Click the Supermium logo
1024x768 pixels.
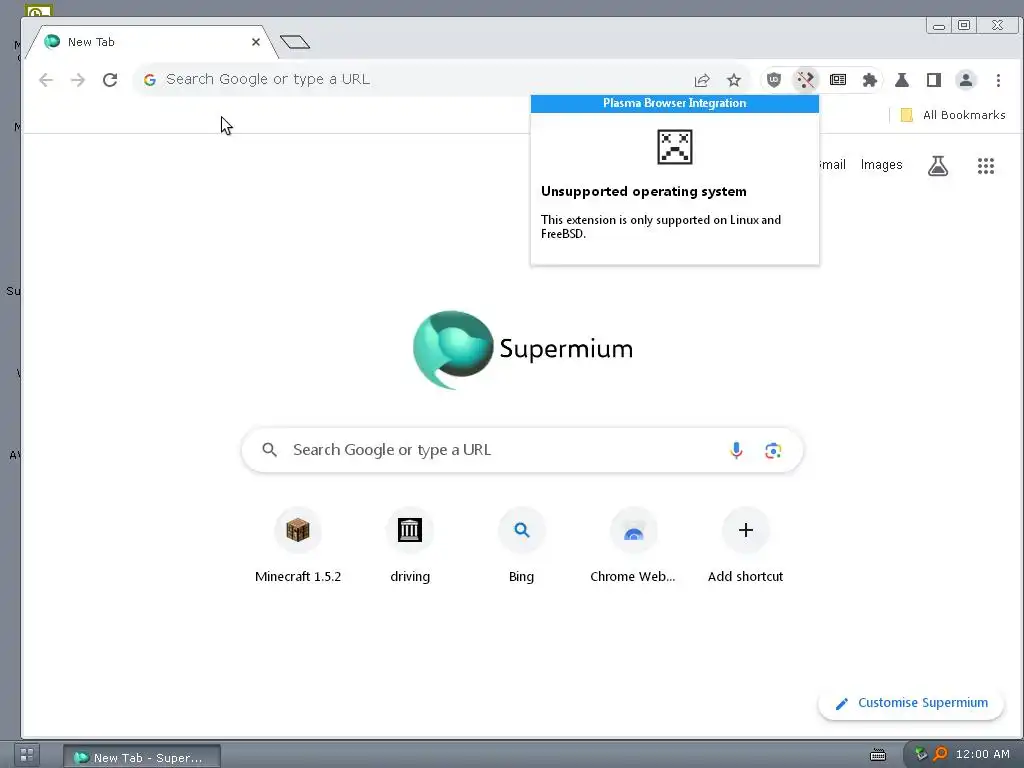coord(522,349)
